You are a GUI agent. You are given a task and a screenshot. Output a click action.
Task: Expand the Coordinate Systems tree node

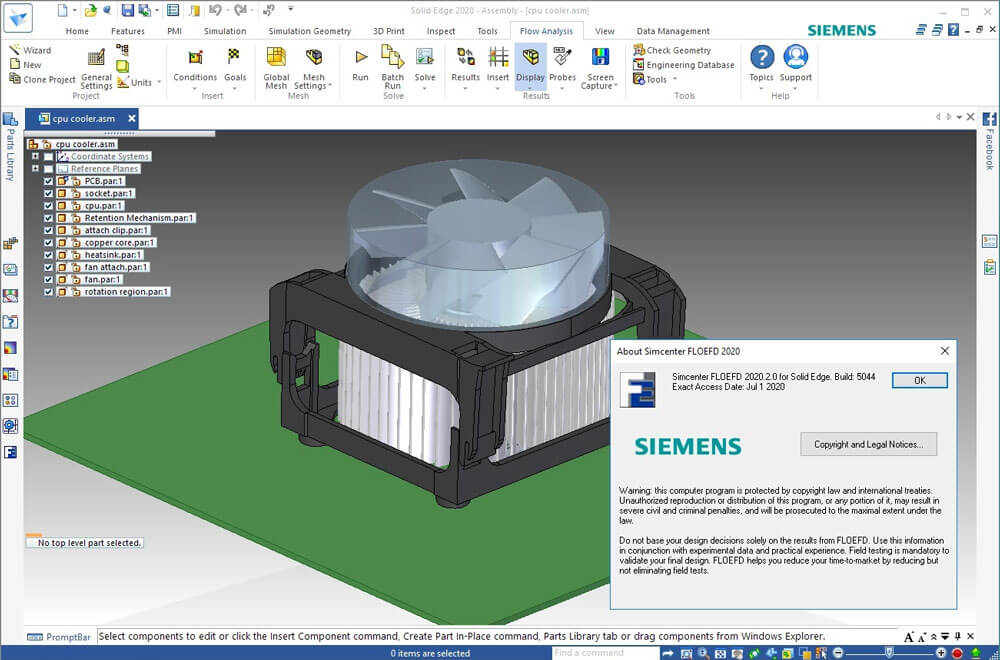[x=35, y=156]
